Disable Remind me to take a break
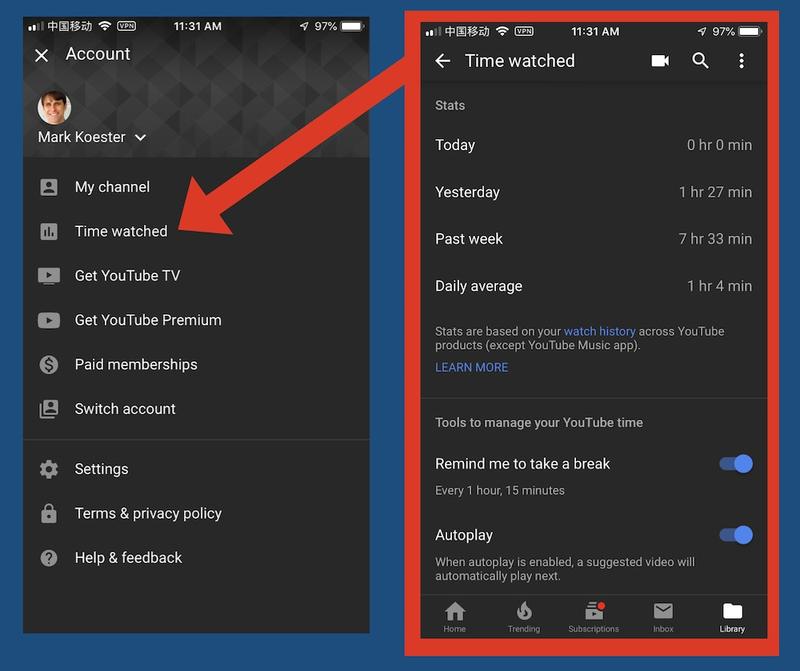The width and height of the screenshot is (800, 671). [736, 464]
